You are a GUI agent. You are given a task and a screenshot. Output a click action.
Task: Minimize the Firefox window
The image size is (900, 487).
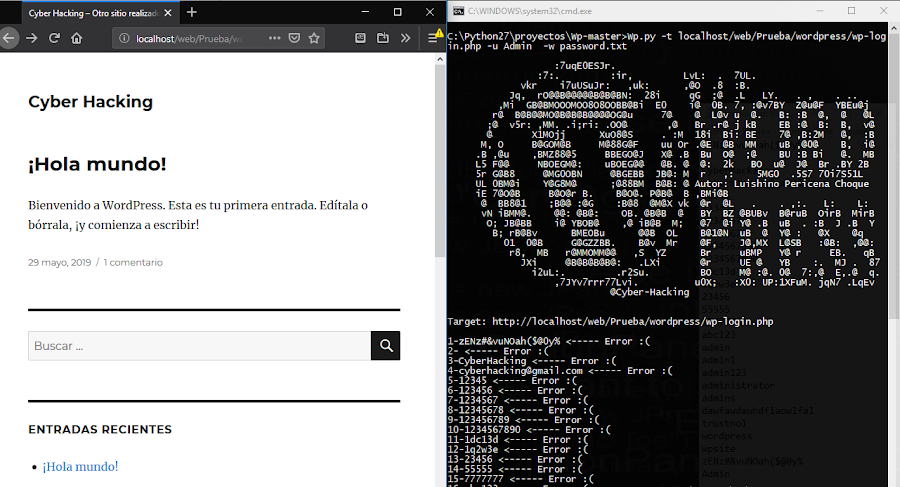point(366,11)
